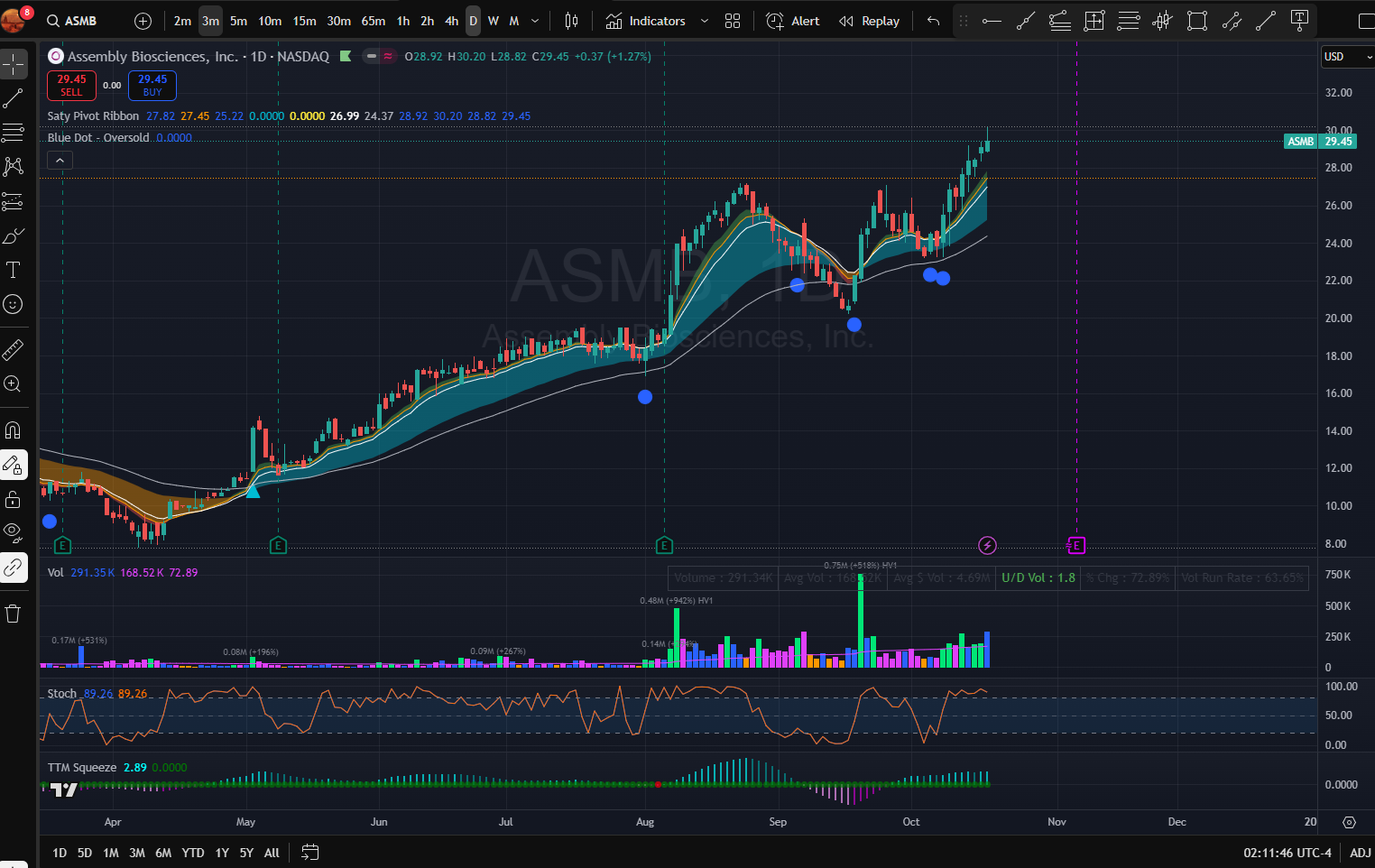Click the 29.45 SELL button

(71, 86)
